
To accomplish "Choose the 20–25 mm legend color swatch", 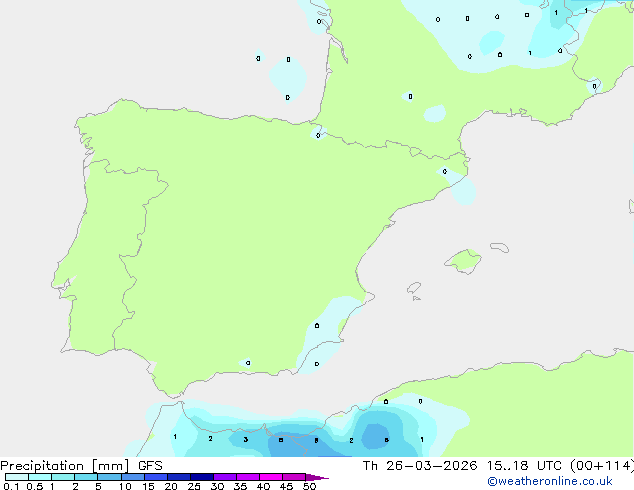I will pos(179,477).
